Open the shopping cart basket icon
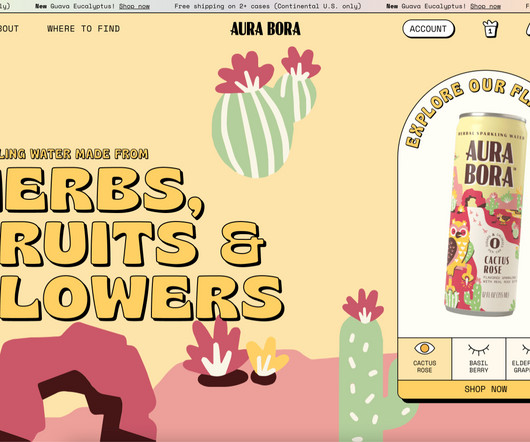This screenshot has width=530, height=442. pos(490,29)
